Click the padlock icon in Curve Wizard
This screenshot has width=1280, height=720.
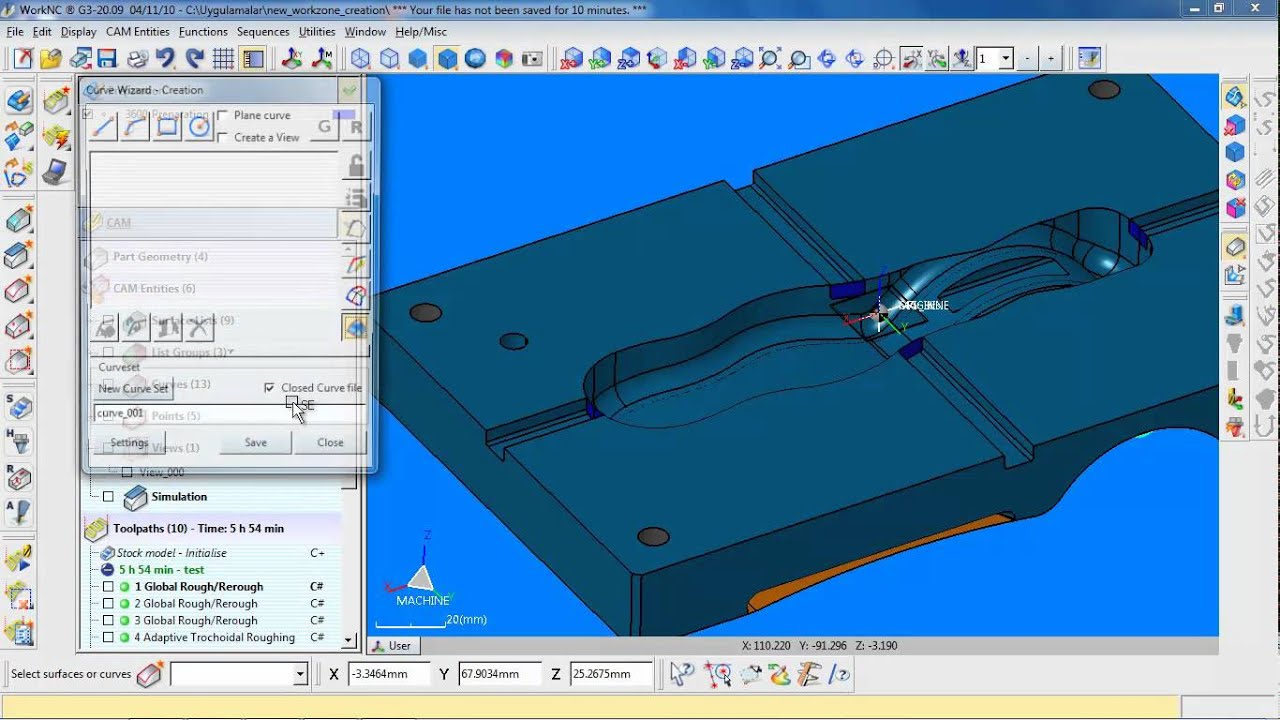[355, 165]
